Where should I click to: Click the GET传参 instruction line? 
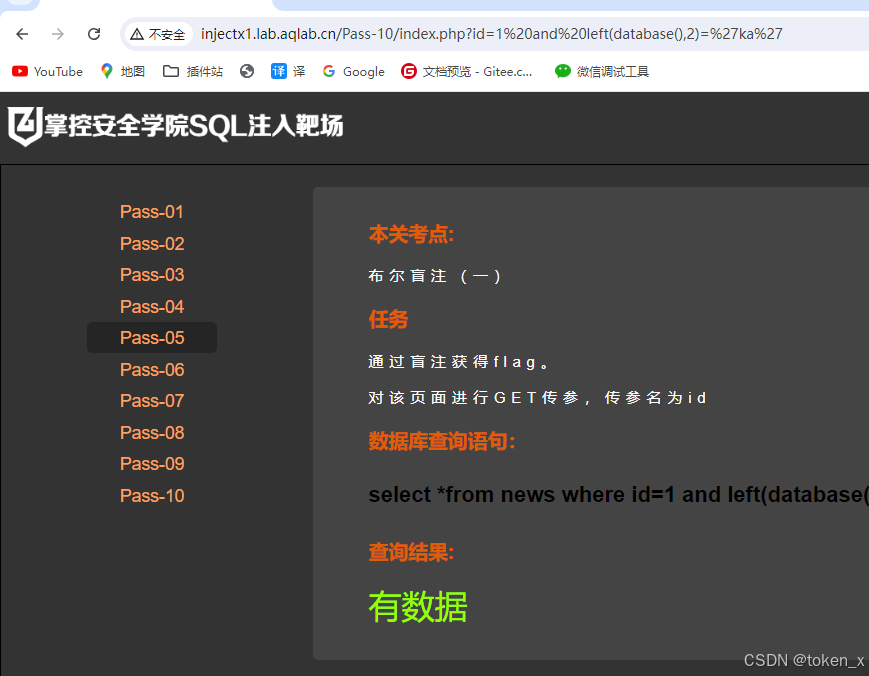tap(537, 397)
